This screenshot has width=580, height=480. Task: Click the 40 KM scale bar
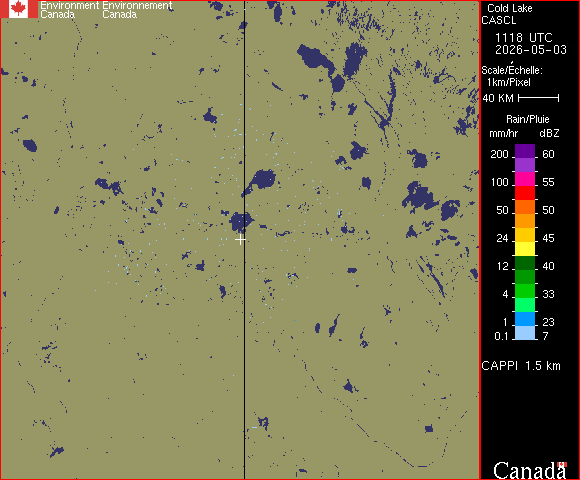pos(538,98)
